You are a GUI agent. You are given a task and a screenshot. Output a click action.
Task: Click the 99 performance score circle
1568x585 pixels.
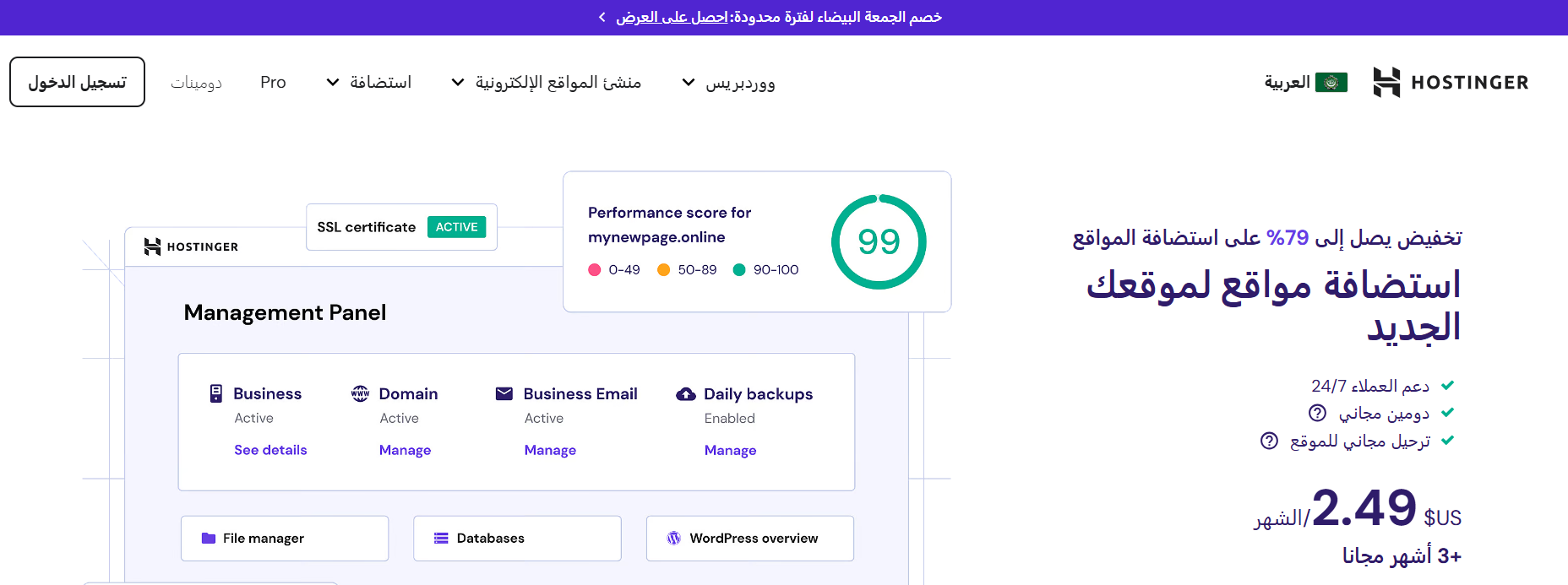click(879, 242)
